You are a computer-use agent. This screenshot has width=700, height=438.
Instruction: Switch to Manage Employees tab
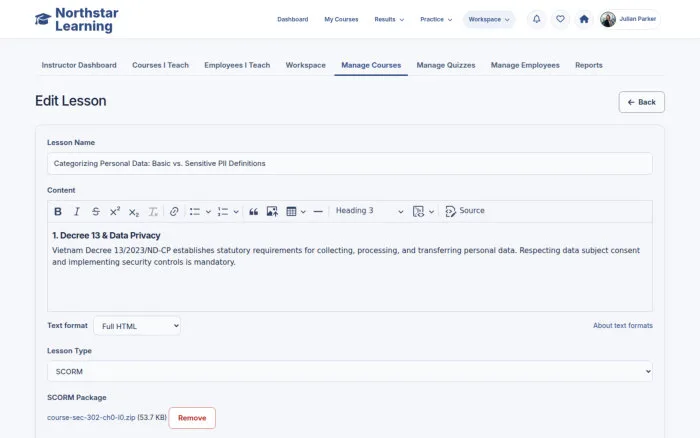525,65
